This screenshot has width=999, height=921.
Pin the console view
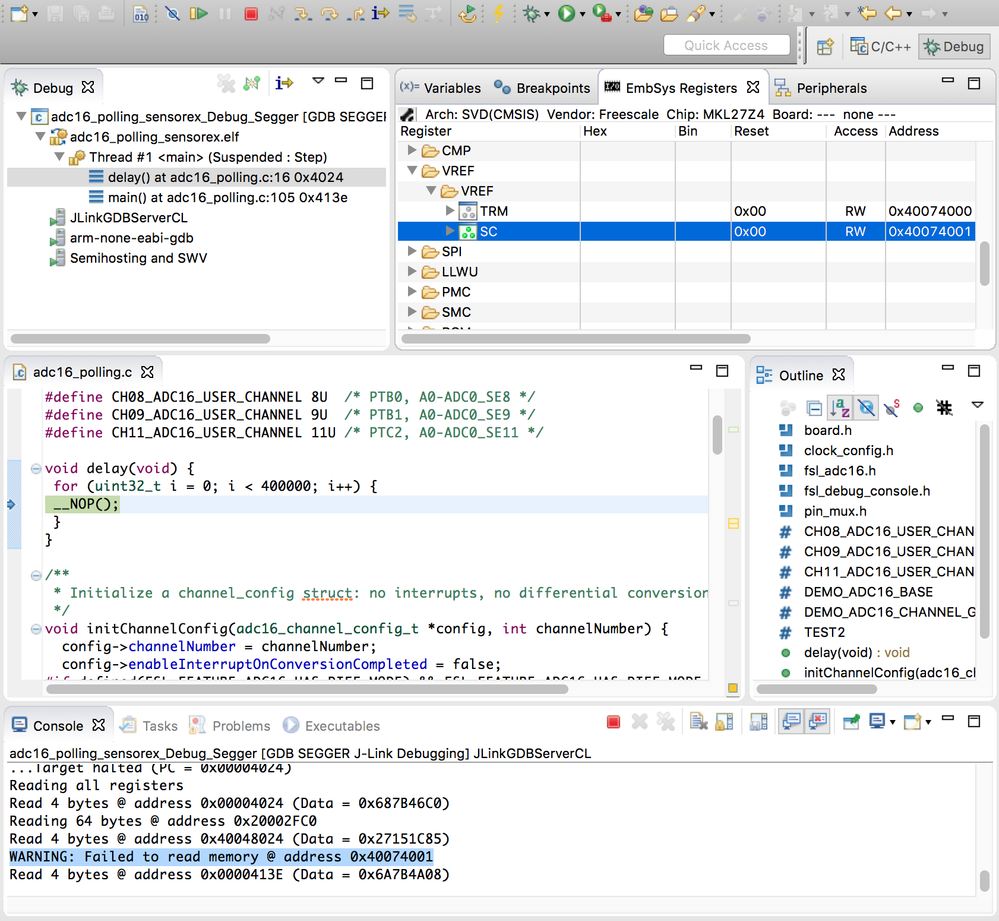click(x=850, y=722)
